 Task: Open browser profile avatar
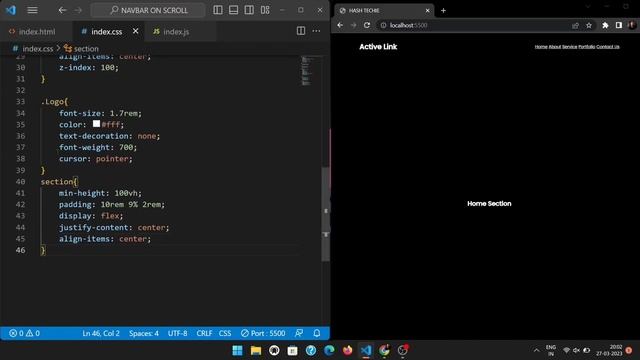pos(632,25)
